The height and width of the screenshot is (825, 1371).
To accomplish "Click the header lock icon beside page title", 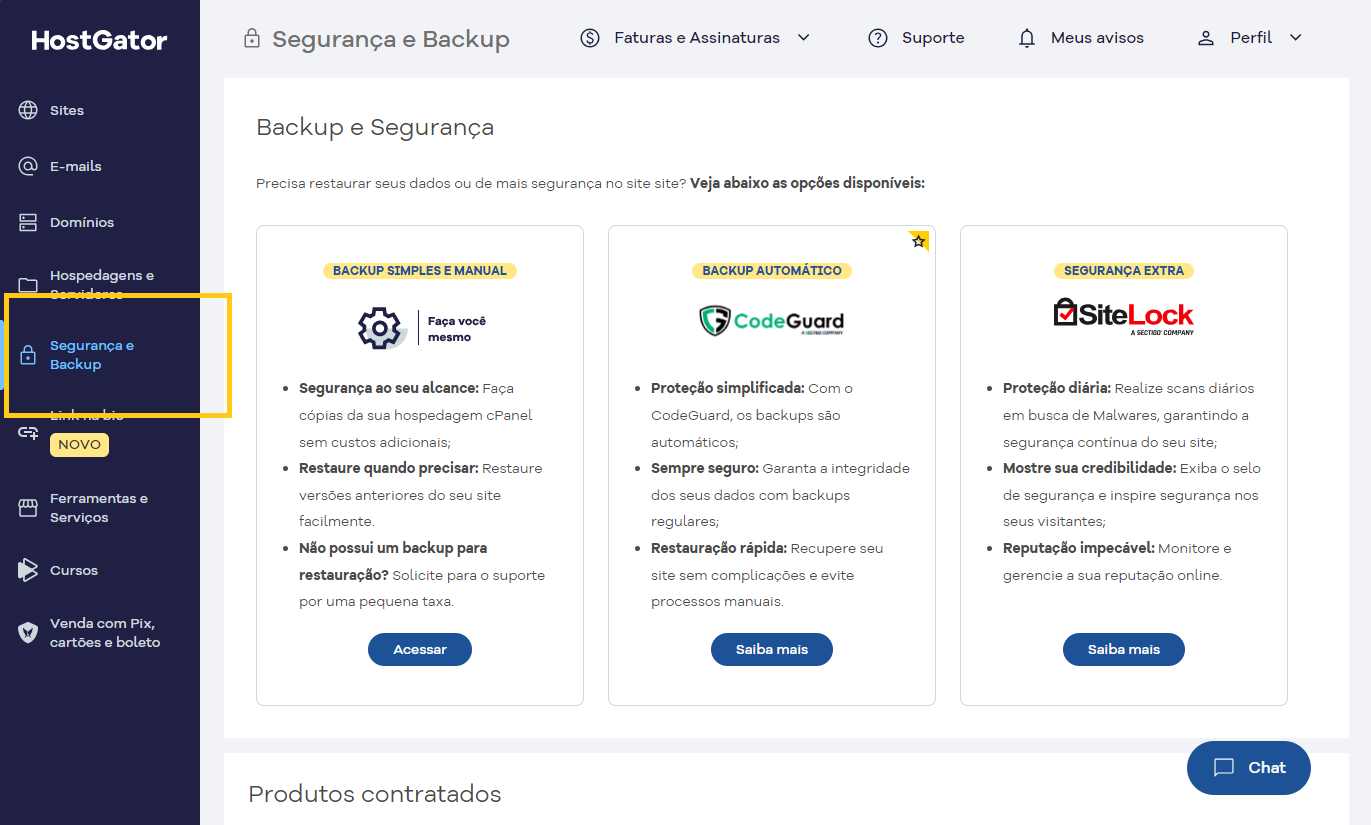I will (x=252, y=39).
